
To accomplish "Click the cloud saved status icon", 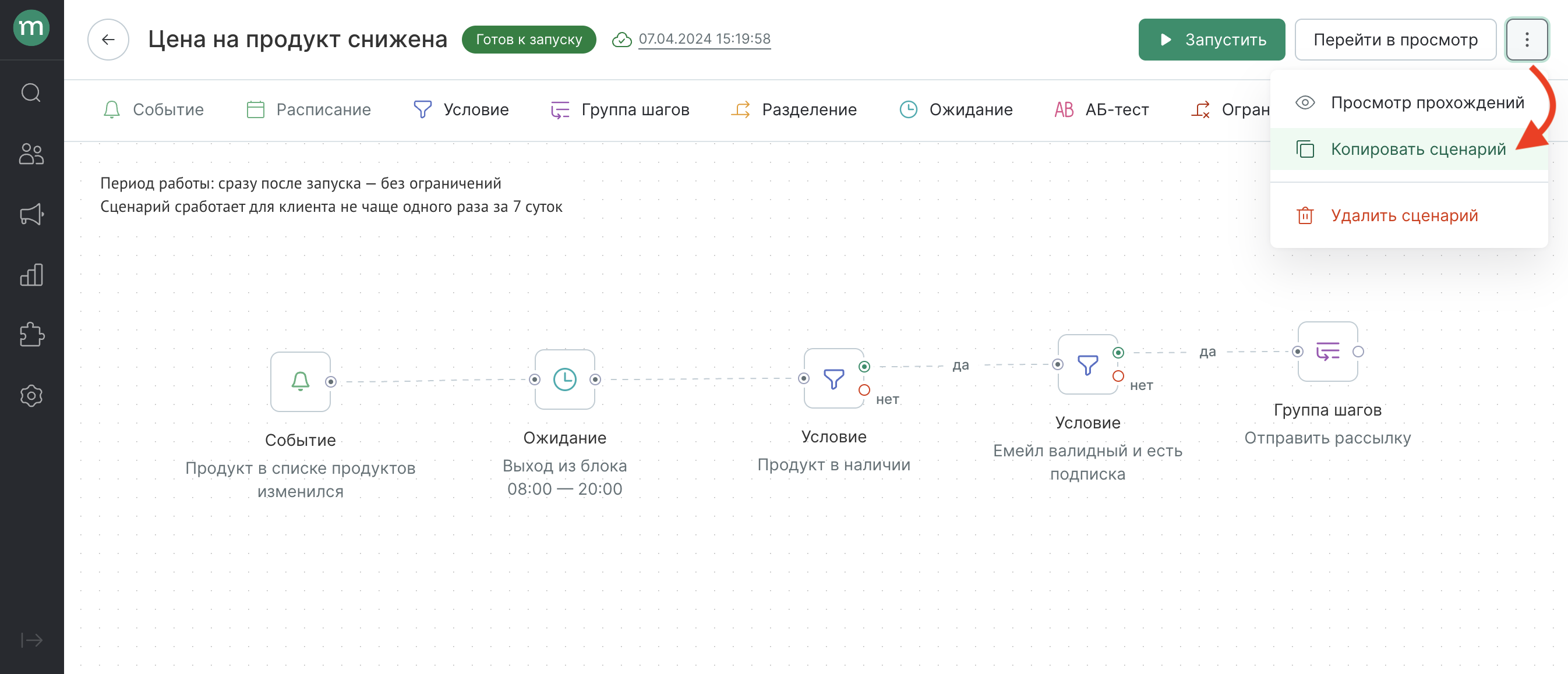I will point(621,40).
